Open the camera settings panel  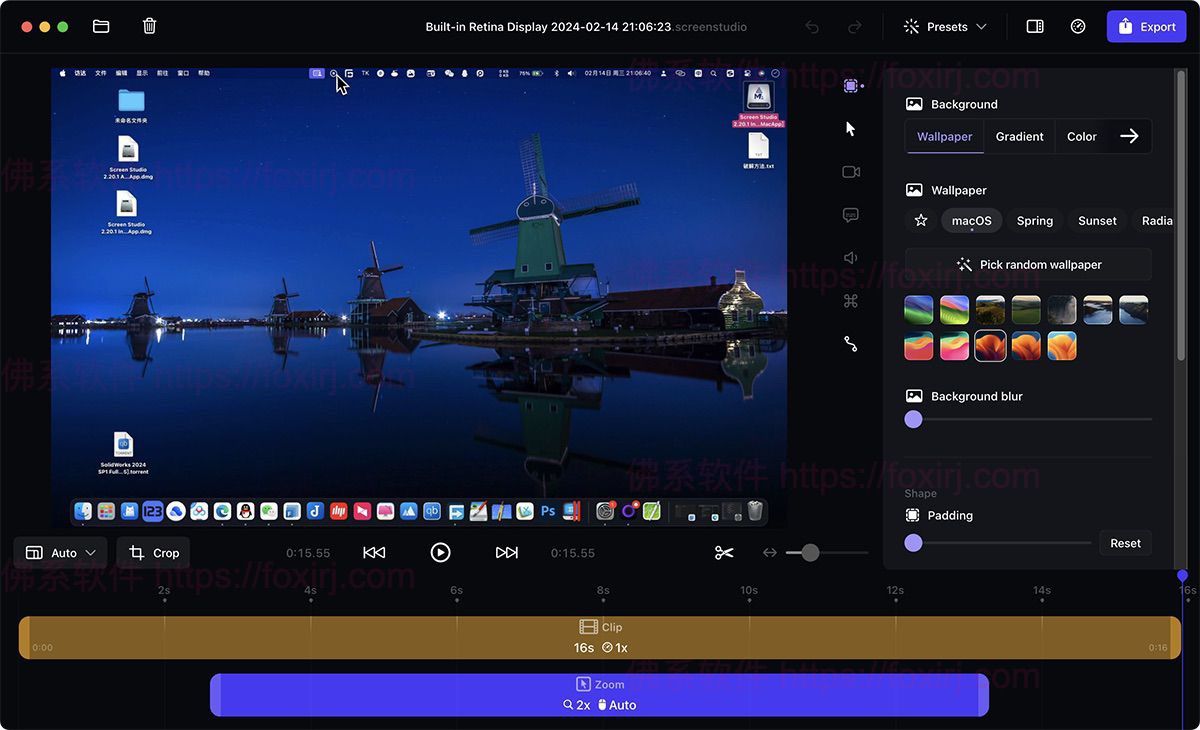coord(850,171)
